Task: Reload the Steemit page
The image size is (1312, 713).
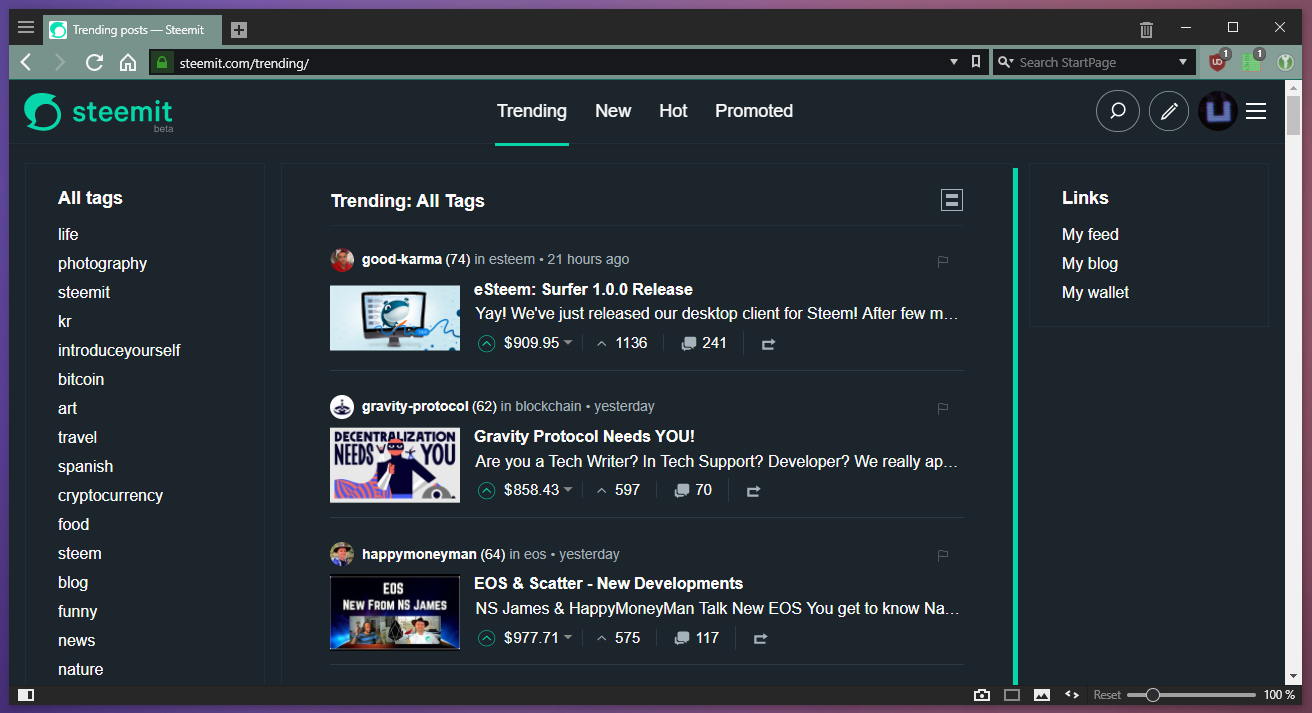Action: (95, 62)
